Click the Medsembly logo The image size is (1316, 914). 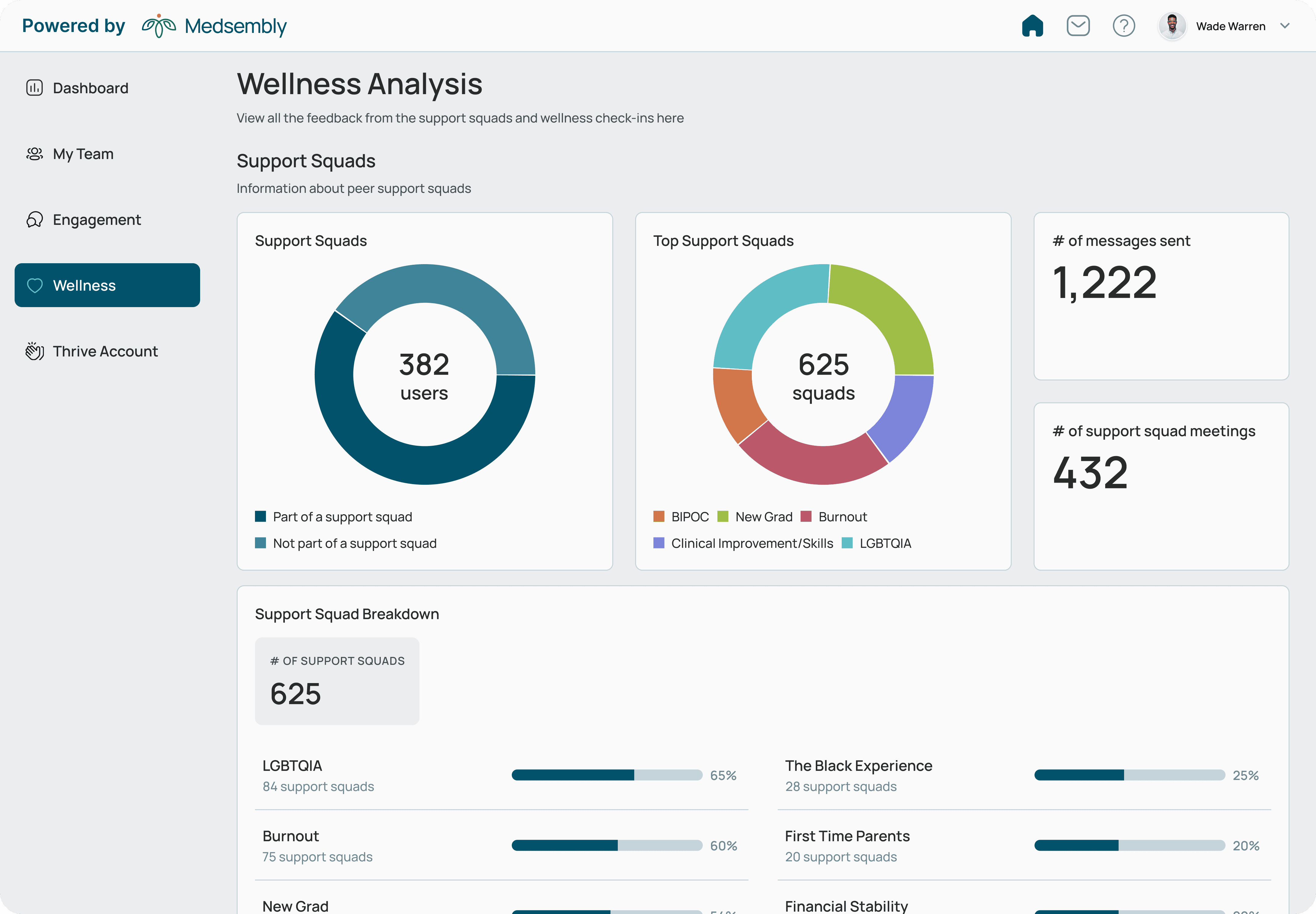pos(214,26)
